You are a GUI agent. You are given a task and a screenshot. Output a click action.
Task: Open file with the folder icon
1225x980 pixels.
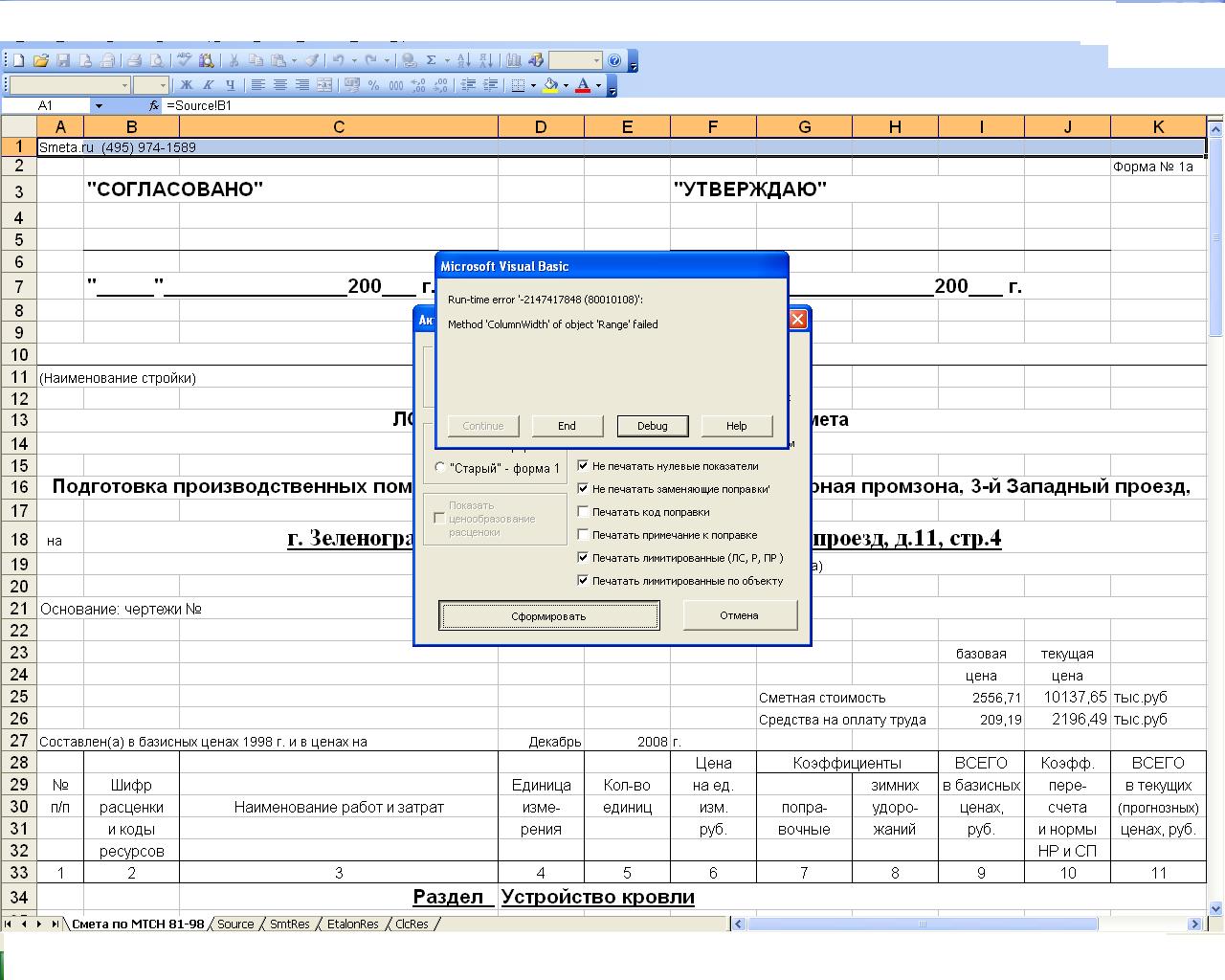coord(41,60)
